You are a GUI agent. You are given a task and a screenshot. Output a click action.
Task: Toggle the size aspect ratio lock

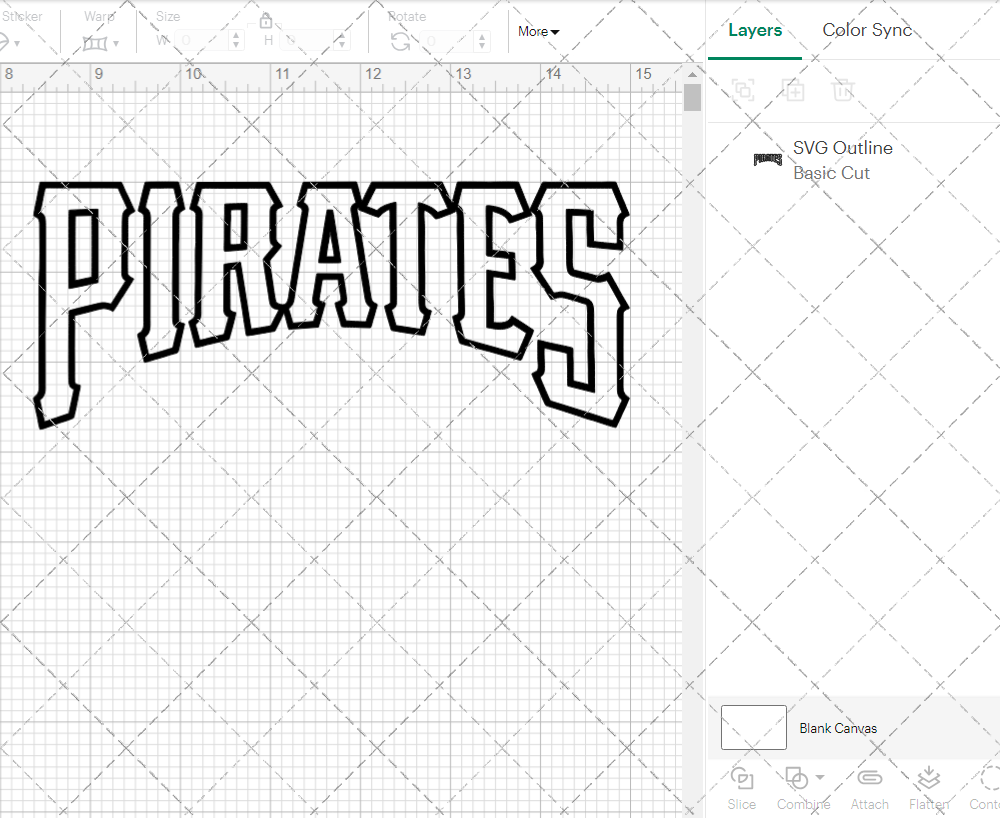tap(266, 22)
